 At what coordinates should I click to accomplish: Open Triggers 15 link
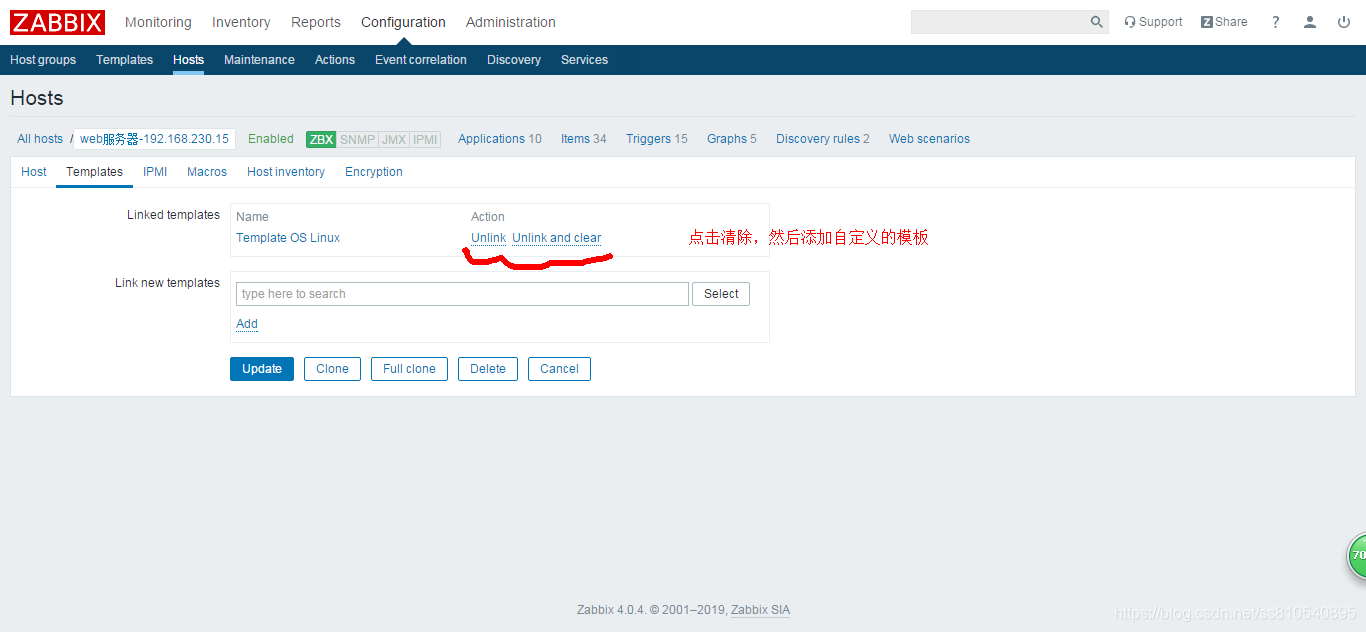point(657,139)
